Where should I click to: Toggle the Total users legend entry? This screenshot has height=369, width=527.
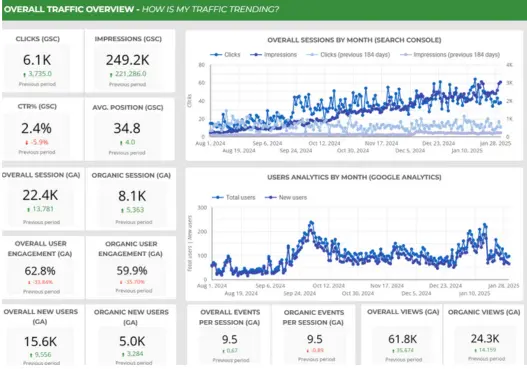pos(234,197)
